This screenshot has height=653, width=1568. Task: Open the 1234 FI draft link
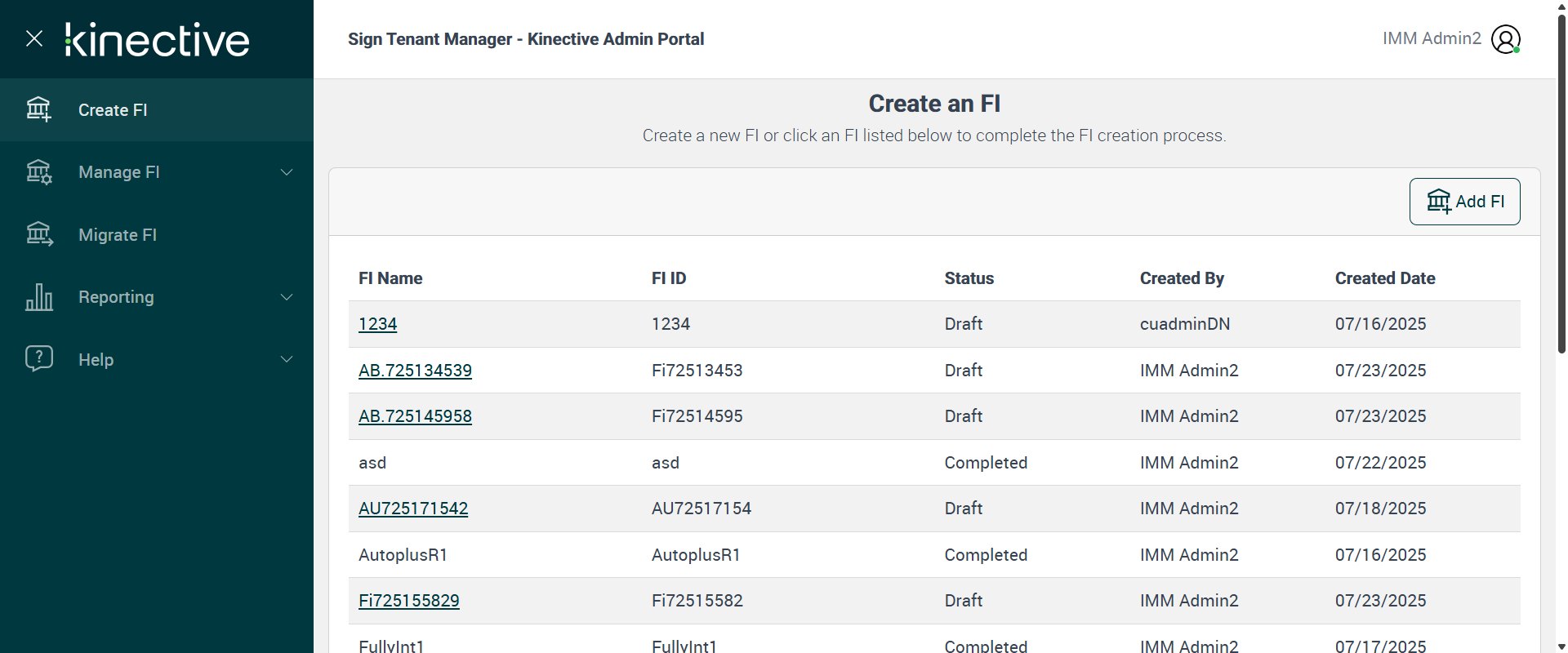tap(377, 324)
